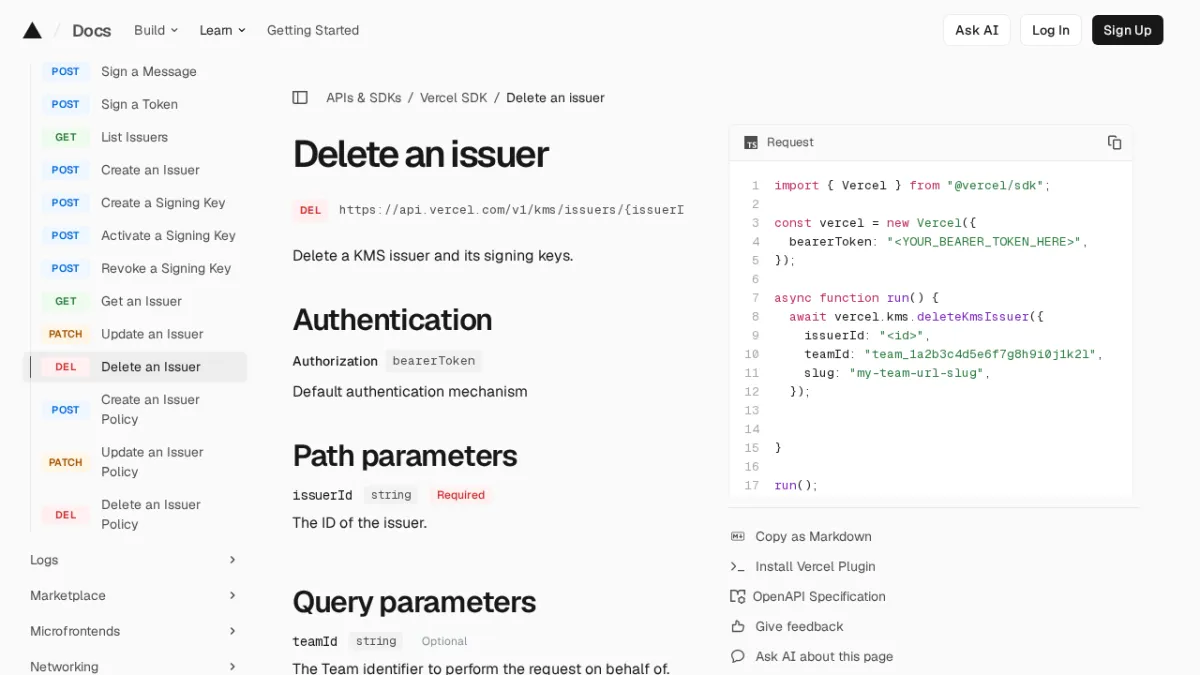Expand the Marketplace sidebar section
1200x675 pixels.
(134, 595)
